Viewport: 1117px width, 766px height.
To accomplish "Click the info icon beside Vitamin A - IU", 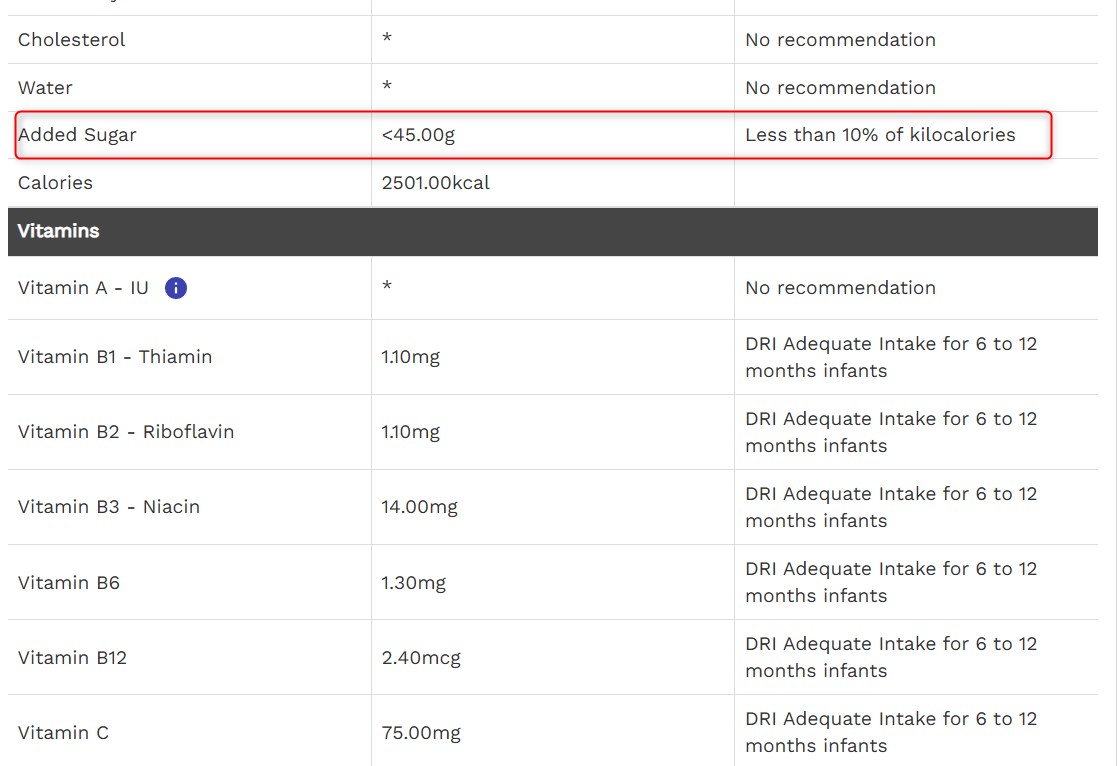I will (176, 288).
